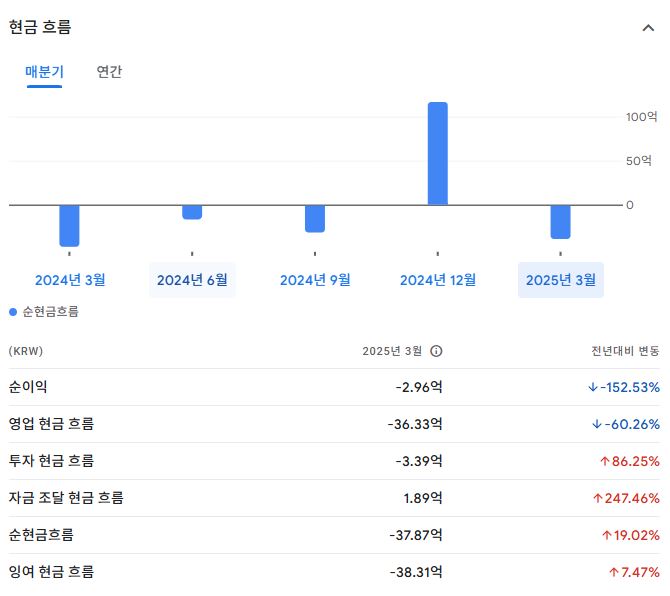Click the 현금 흐름 section title
The width and height of the screenshot is (670, 596).
coord(40,27)
